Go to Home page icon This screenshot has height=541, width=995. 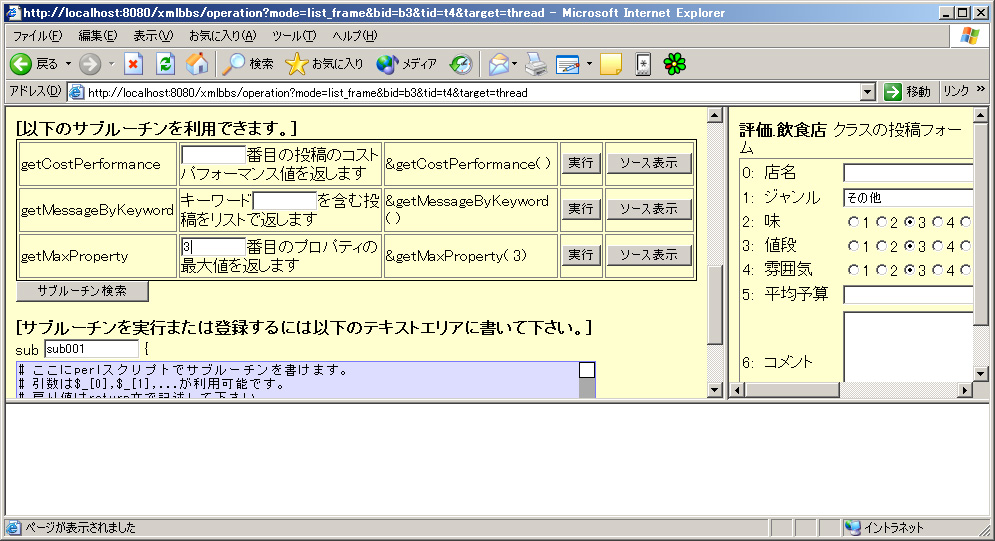(x=197, y=64)
